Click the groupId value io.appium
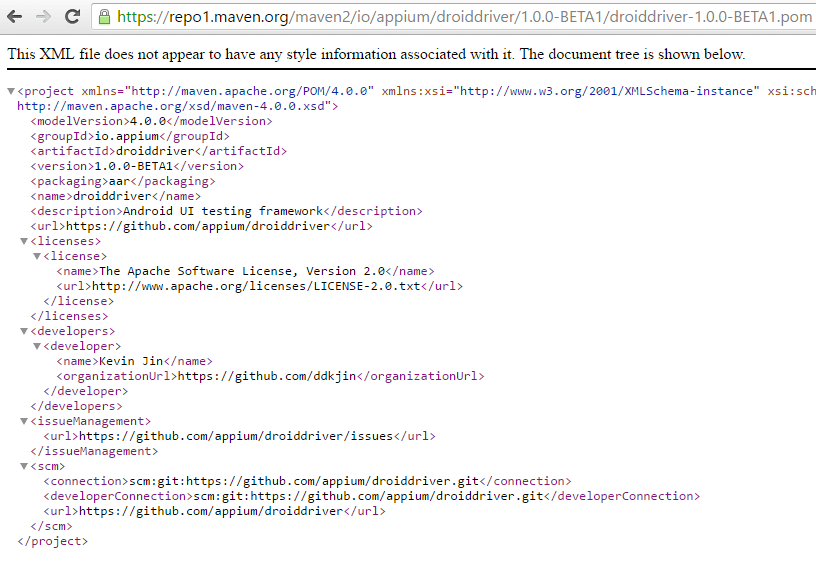This screenshot has width=816, height=563. click(x=126, y=136)
